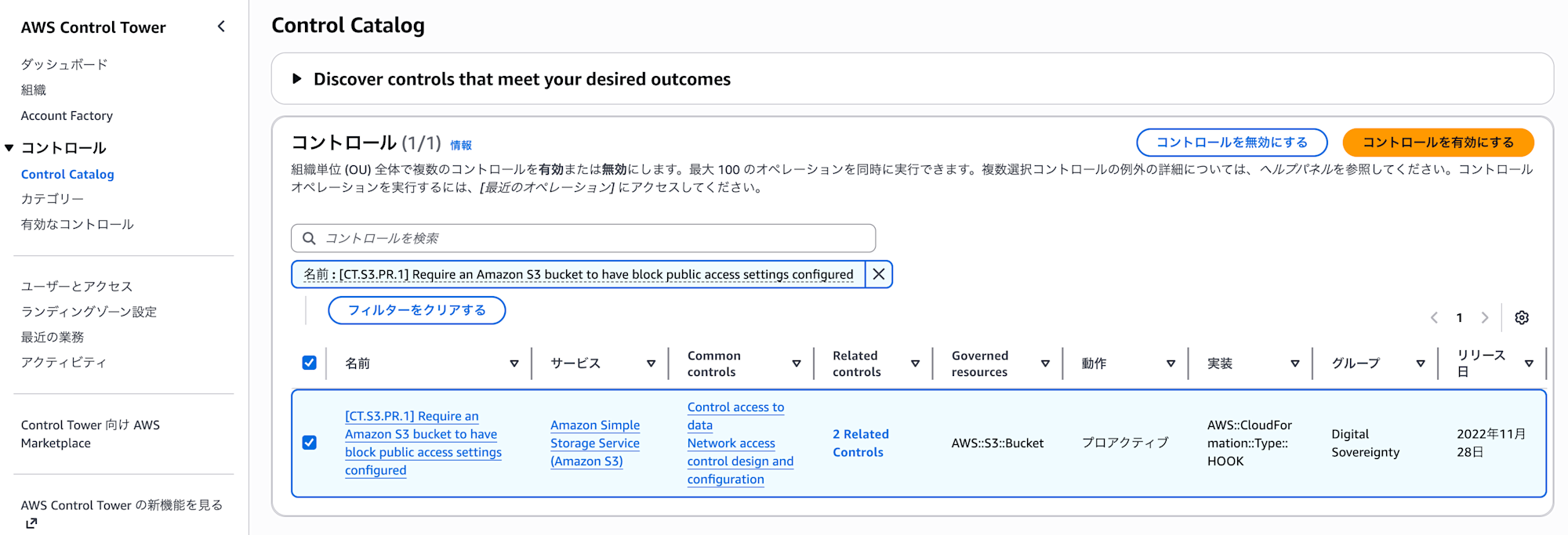
Task: Click the コントロールを検索 search field
Action: [583, 238]
